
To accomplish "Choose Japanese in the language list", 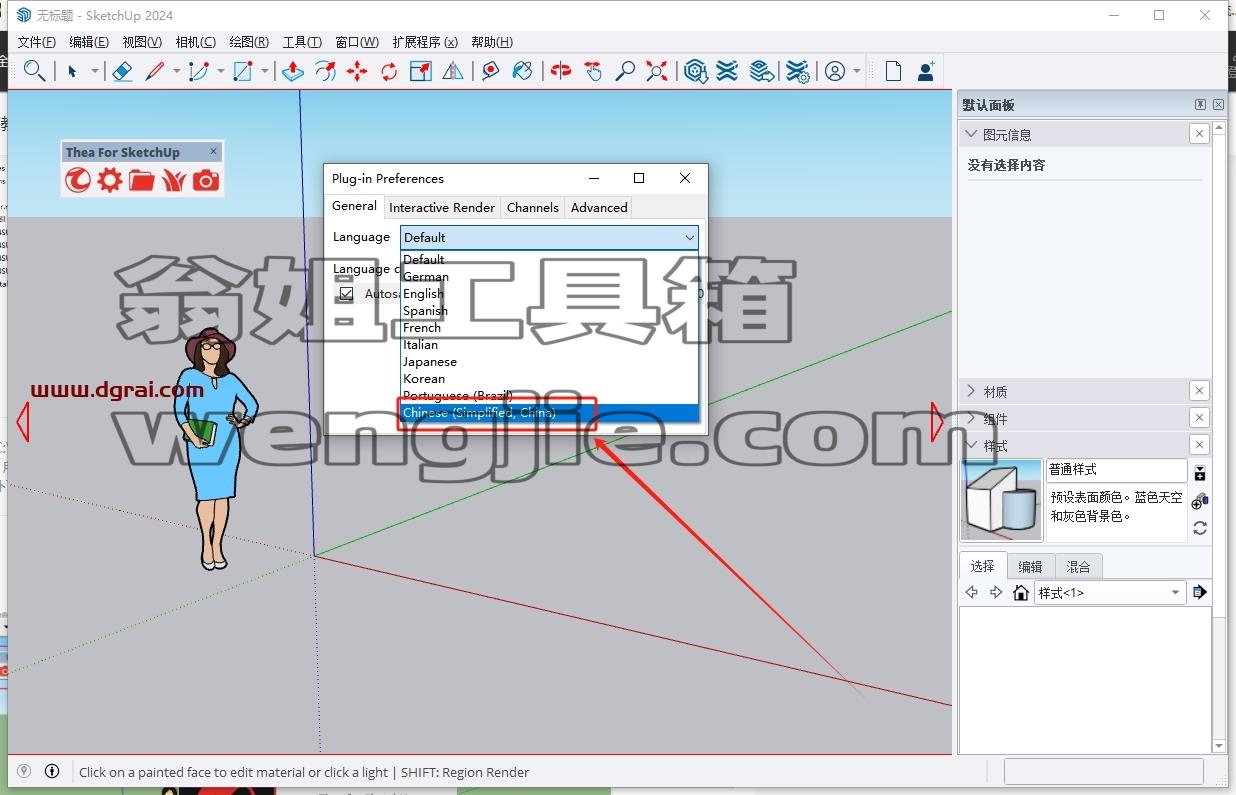I will [549, 362].
